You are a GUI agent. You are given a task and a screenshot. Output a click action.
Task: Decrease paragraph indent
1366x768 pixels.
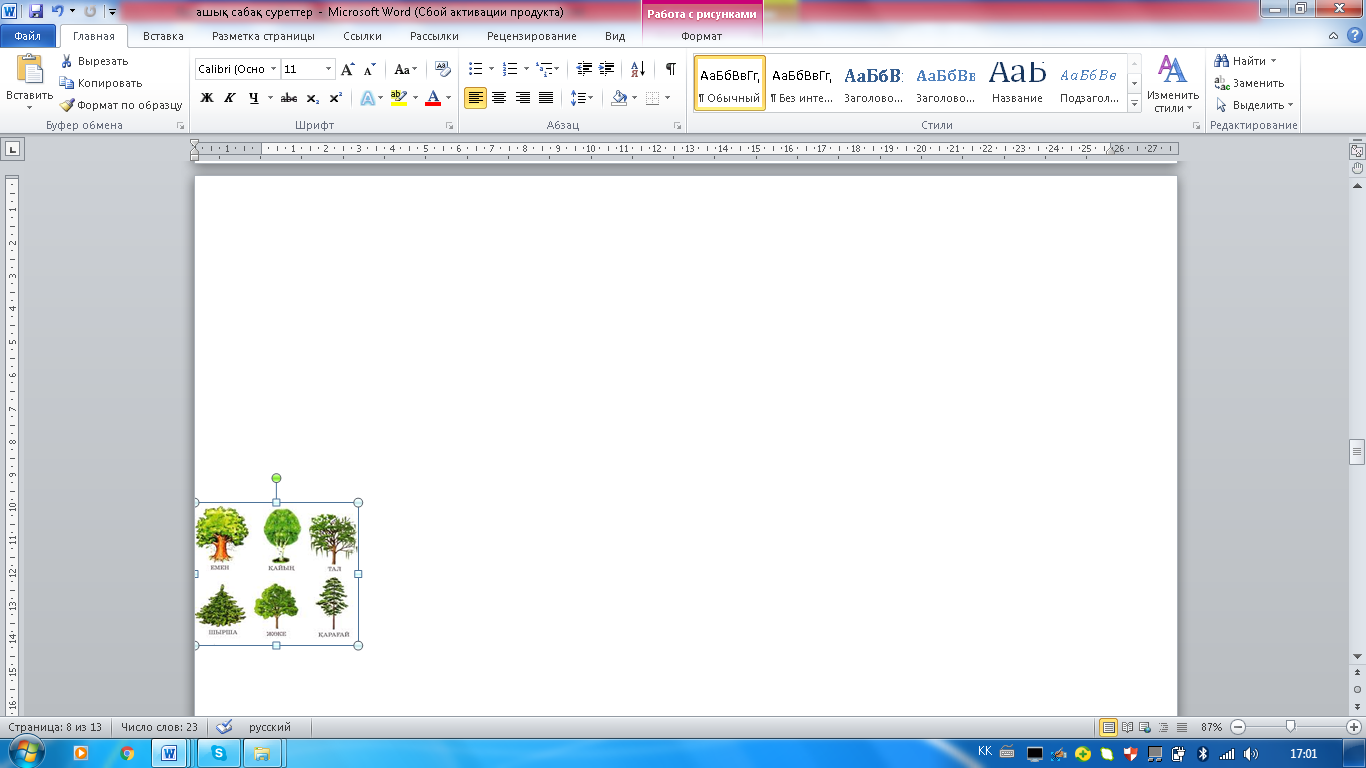[585, 69]
